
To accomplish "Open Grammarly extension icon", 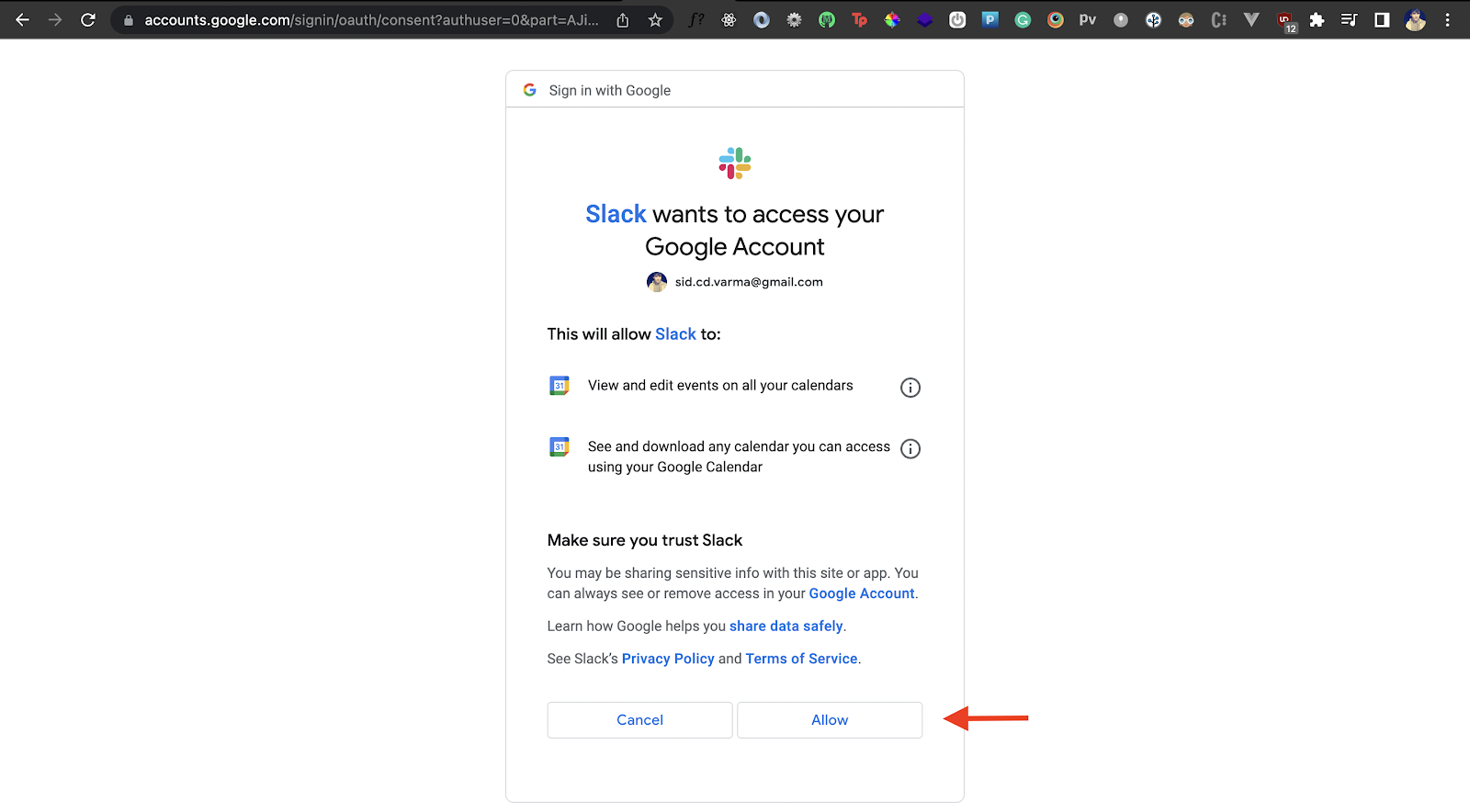I will pyautogui.click(x=1023, y=20).
